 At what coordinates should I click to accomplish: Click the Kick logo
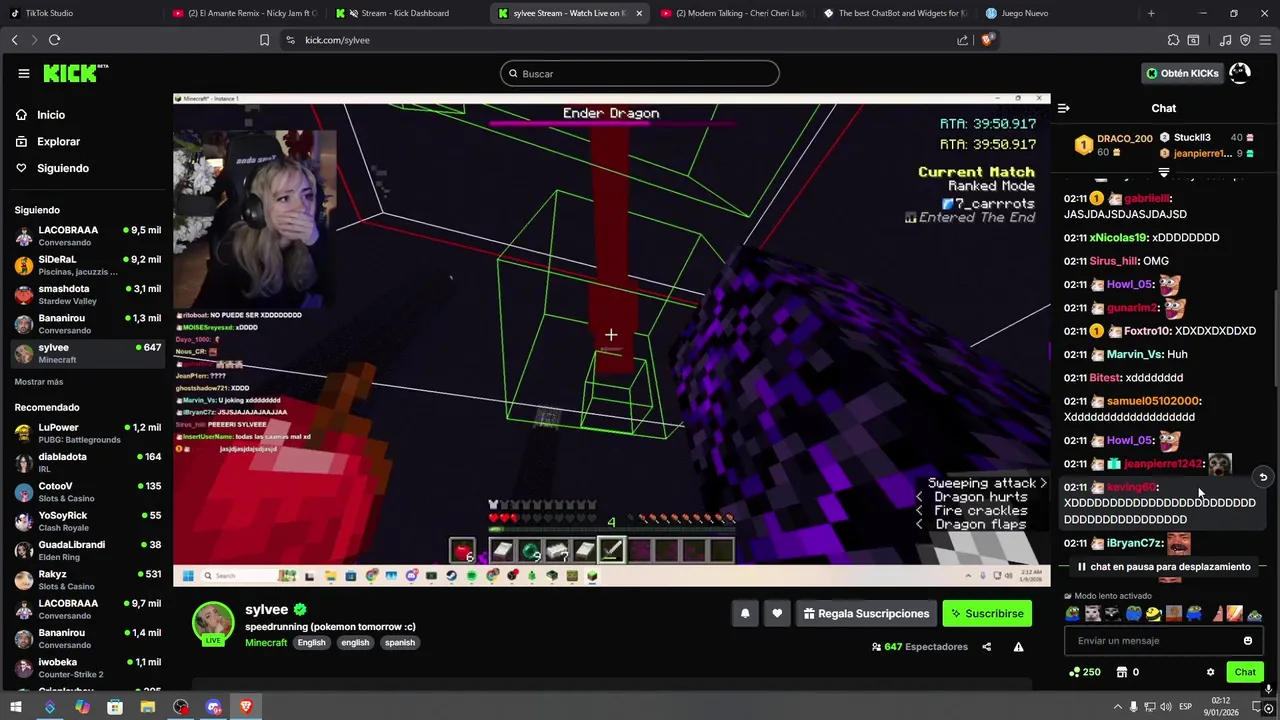(x=76, y=73)
